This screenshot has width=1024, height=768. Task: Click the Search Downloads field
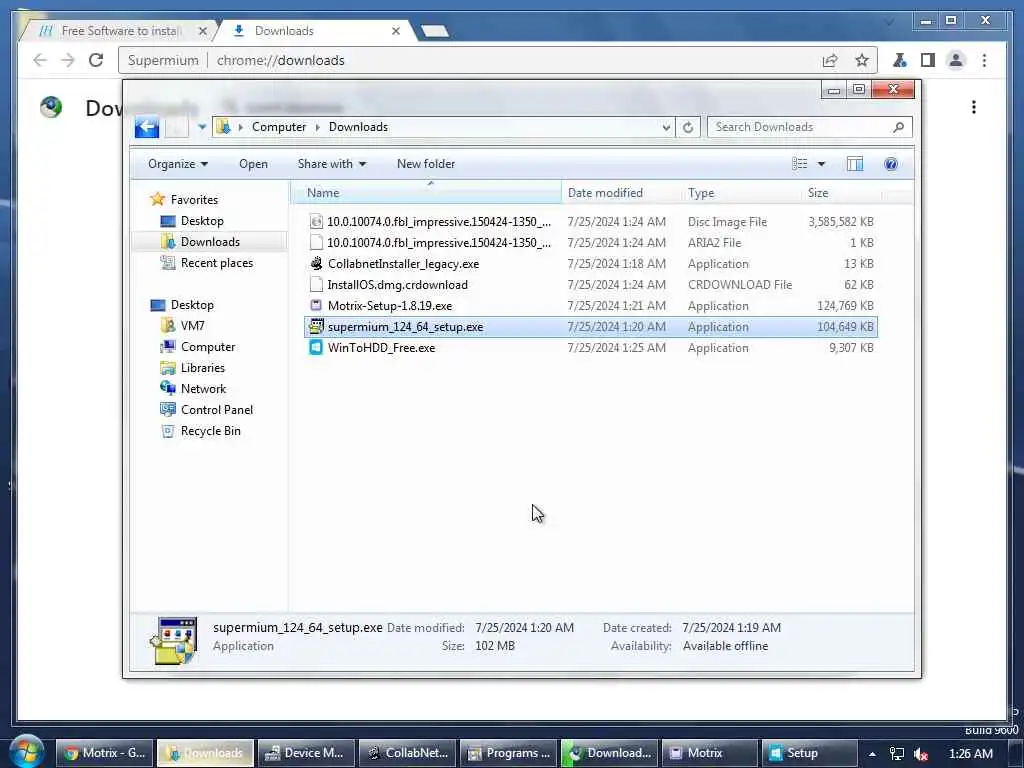pos(809,127)
